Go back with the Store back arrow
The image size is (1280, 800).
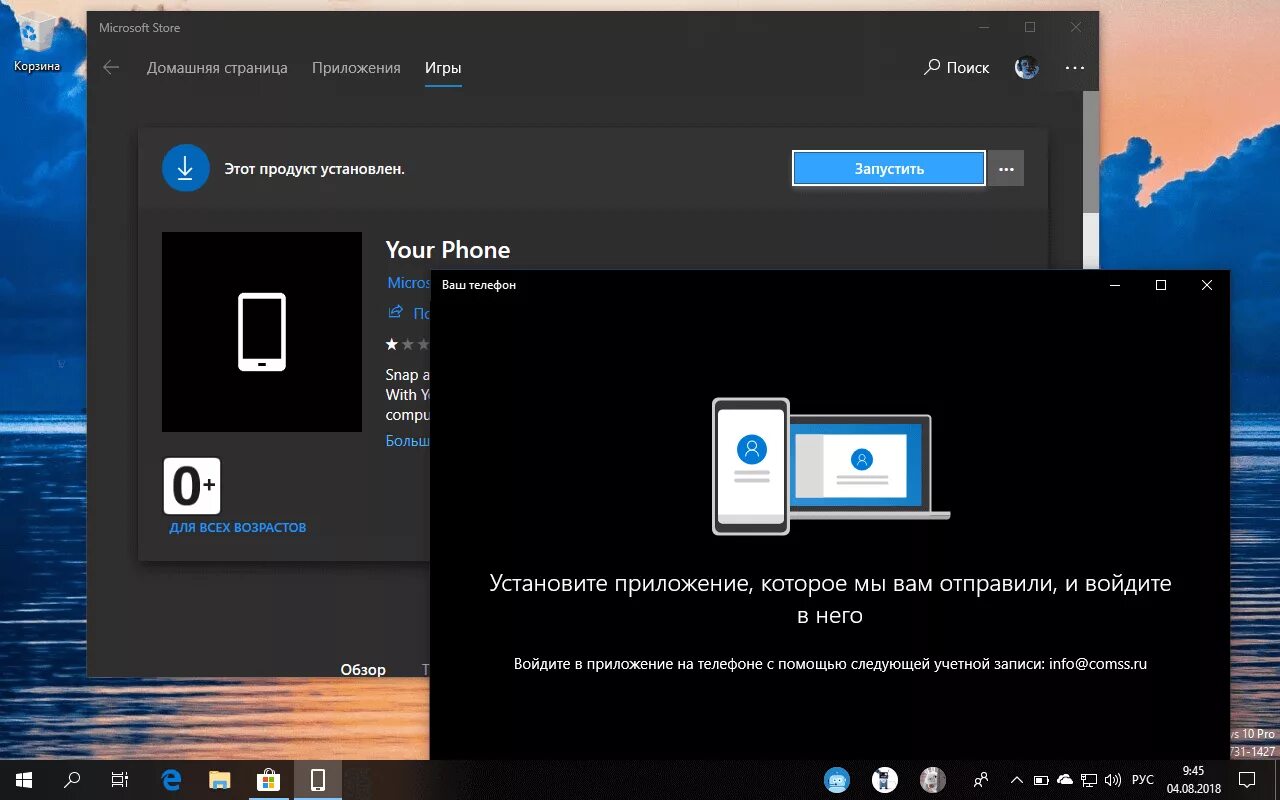point(111,68)
